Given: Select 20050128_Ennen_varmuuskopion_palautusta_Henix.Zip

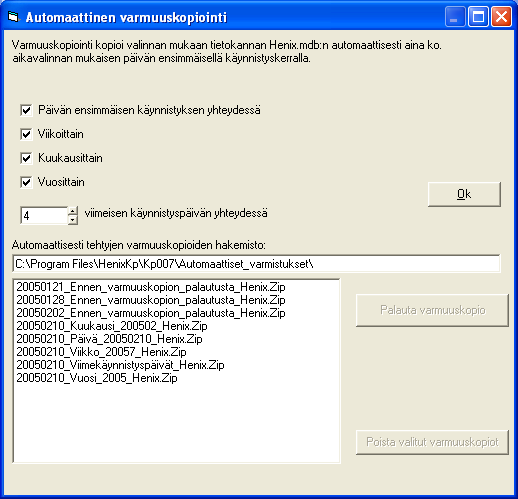Looking at the screenshot, I should click(151, 300).
